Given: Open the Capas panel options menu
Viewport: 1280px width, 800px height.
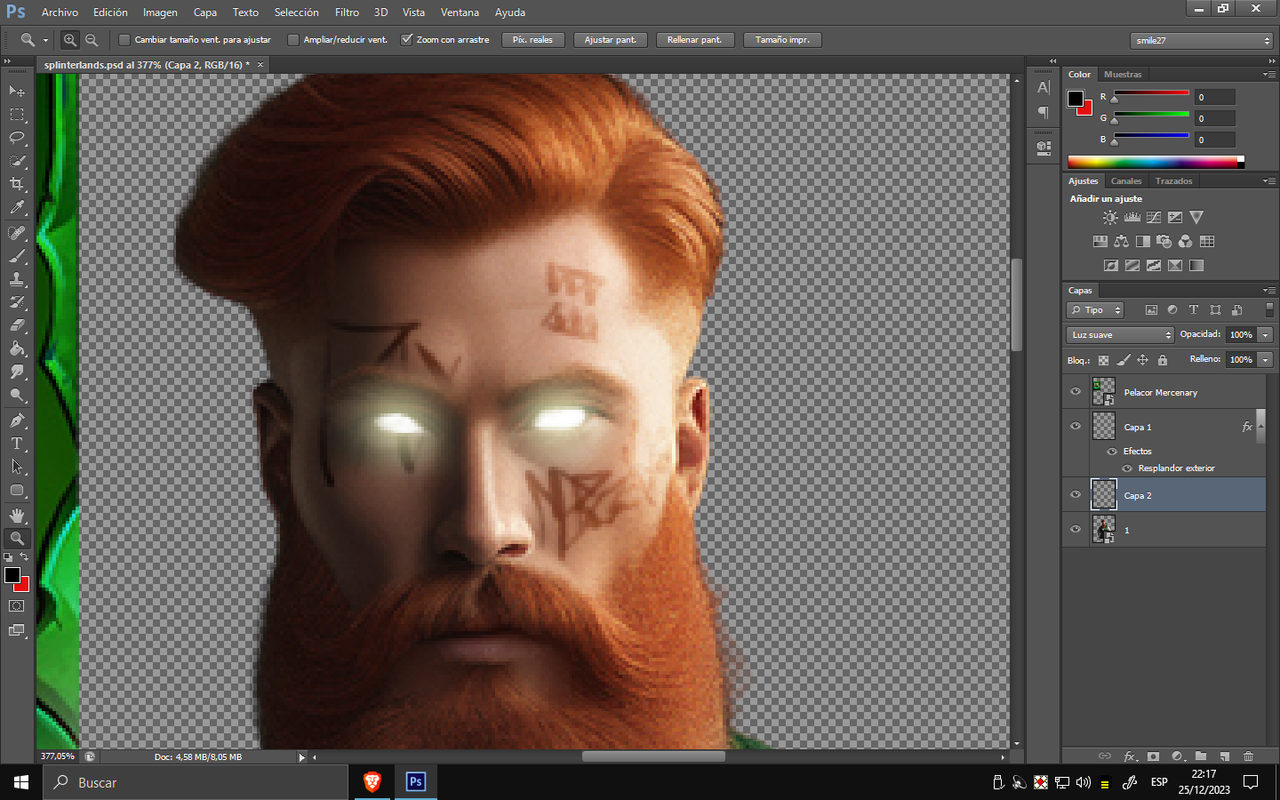Looking at the screenshot, I should (x=1270, y=290).
